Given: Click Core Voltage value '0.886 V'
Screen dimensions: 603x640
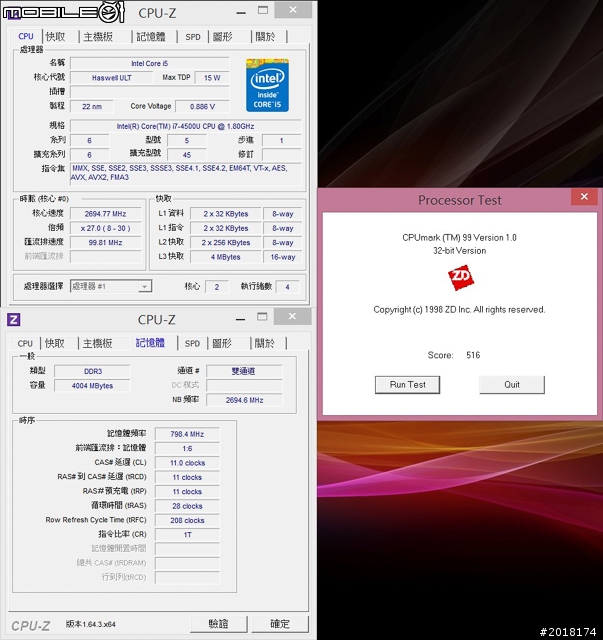Looking at the screenshot, I should coord(202,107).
